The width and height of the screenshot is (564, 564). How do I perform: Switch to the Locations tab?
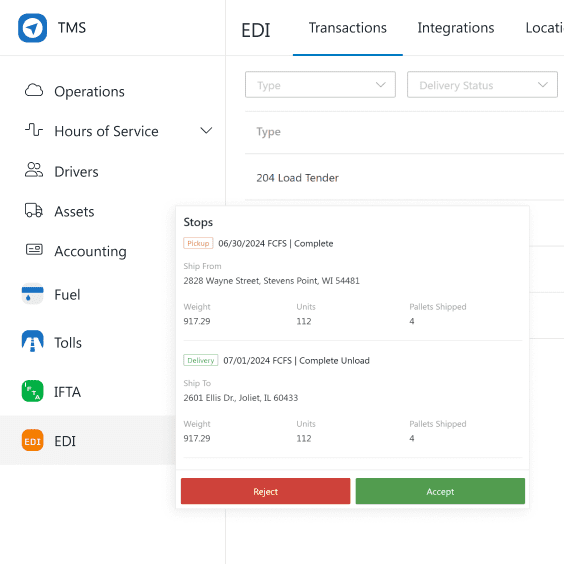[545, 28]
